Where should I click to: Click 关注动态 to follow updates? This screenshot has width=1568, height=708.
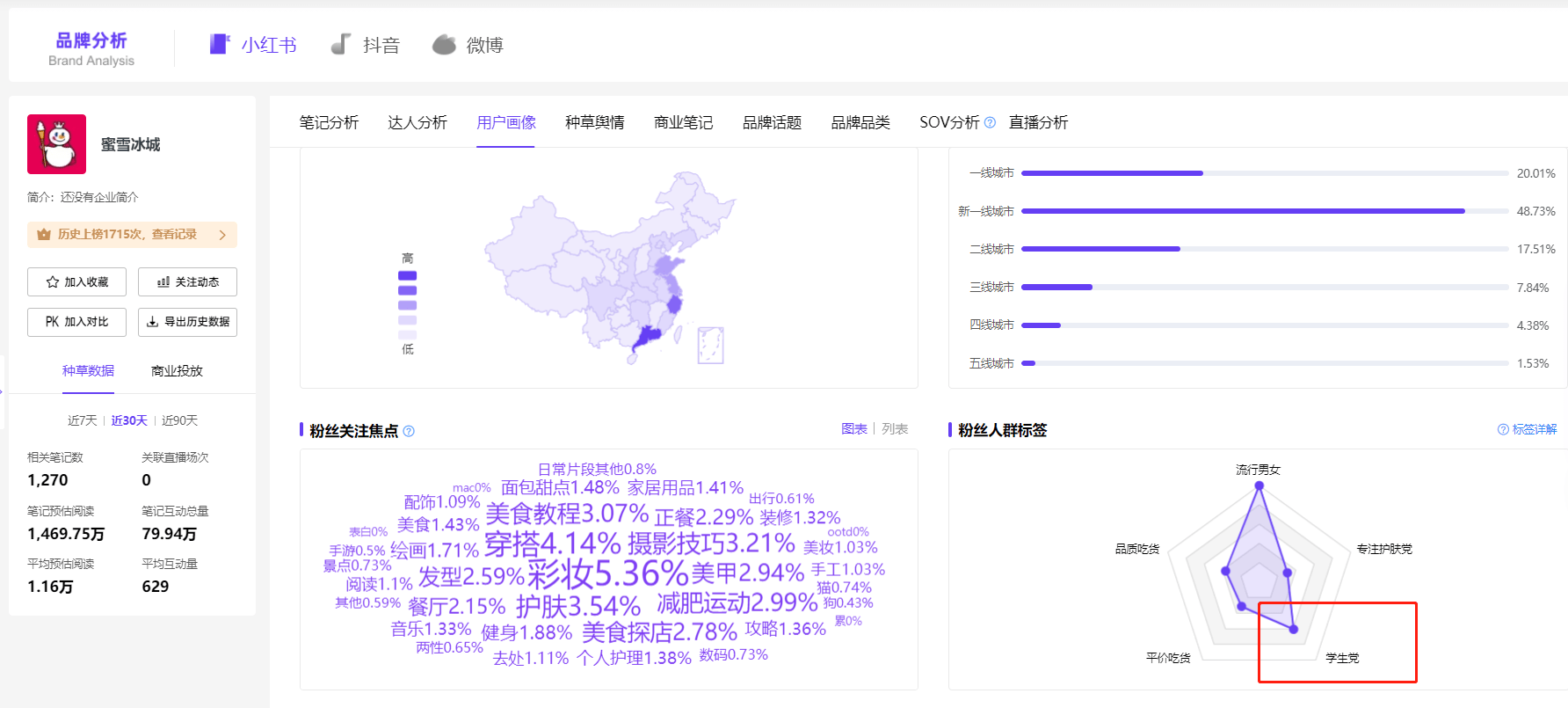click(187, 282)
